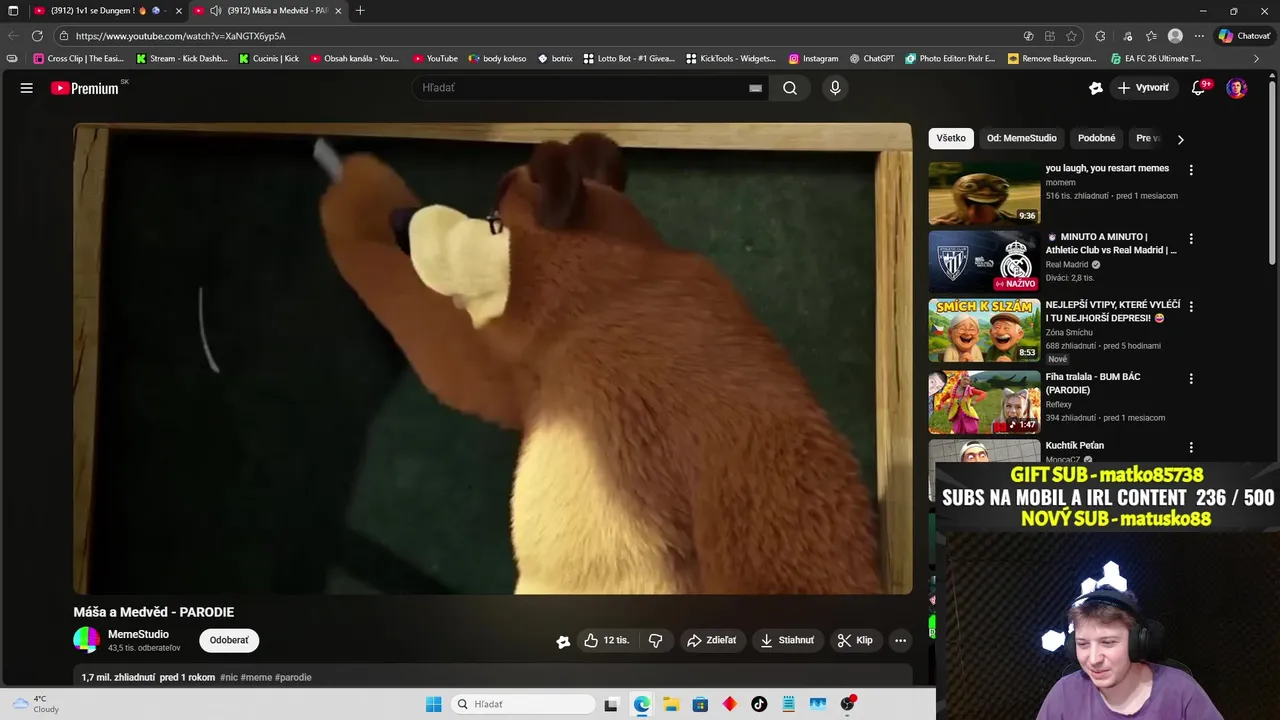Go to YouTube Premium home logo
The width and height of the screenshot is (1280, 720).
[x=86, y=88]
